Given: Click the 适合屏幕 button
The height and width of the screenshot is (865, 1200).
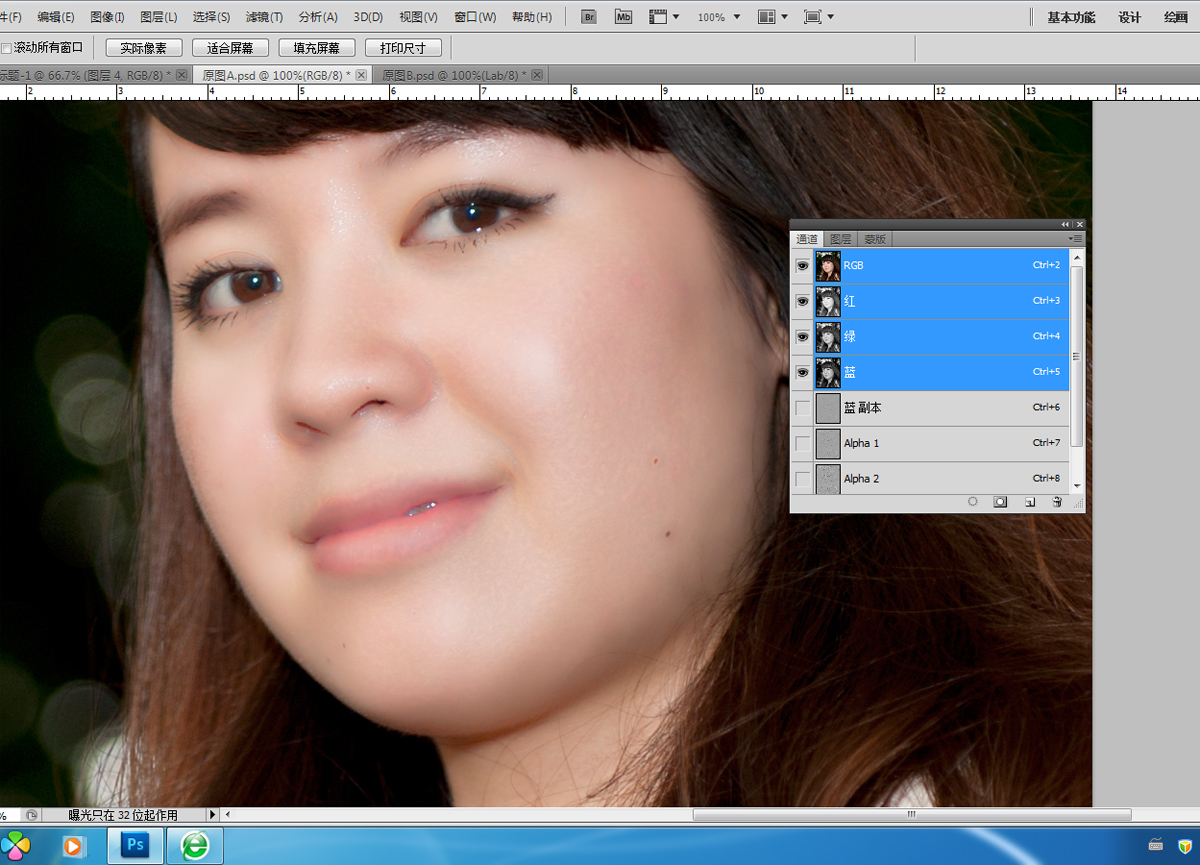Looking at the screenshot, I should click(x=230, y=48).
